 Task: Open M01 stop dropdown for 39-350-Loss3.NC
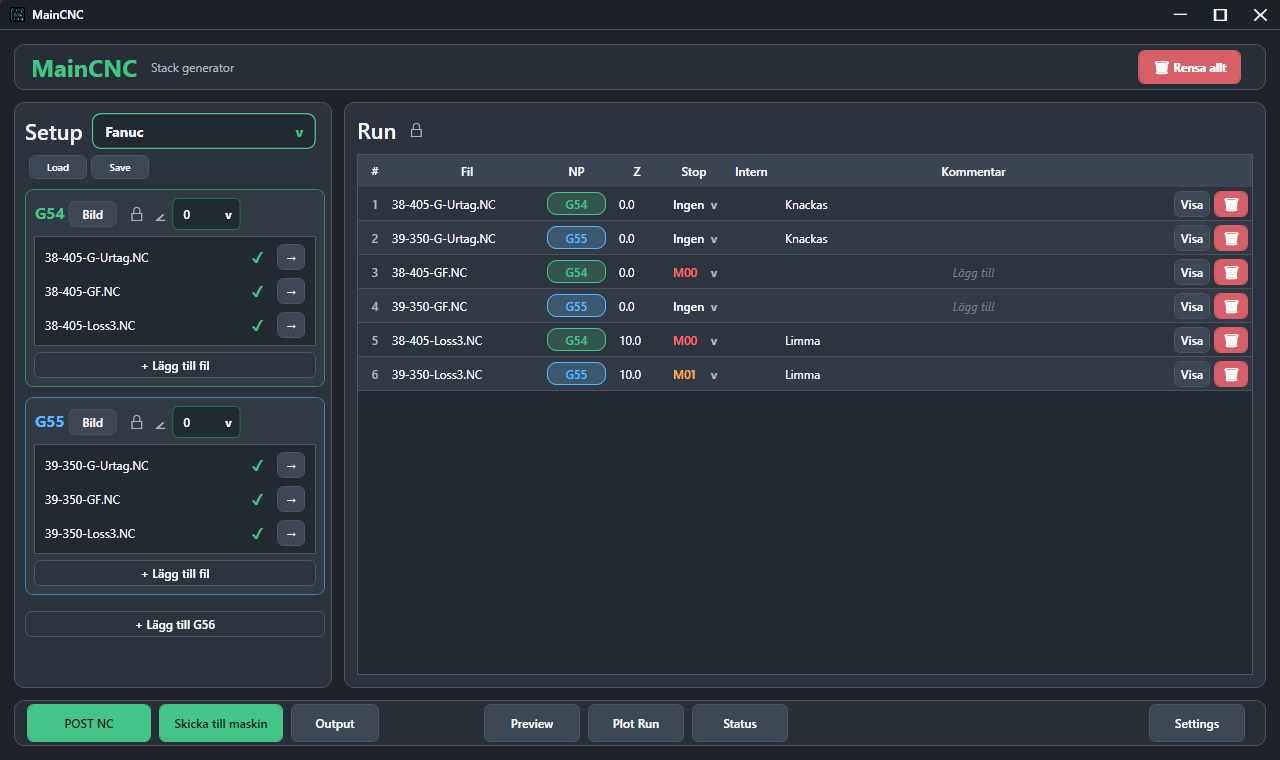coord(695,375)
